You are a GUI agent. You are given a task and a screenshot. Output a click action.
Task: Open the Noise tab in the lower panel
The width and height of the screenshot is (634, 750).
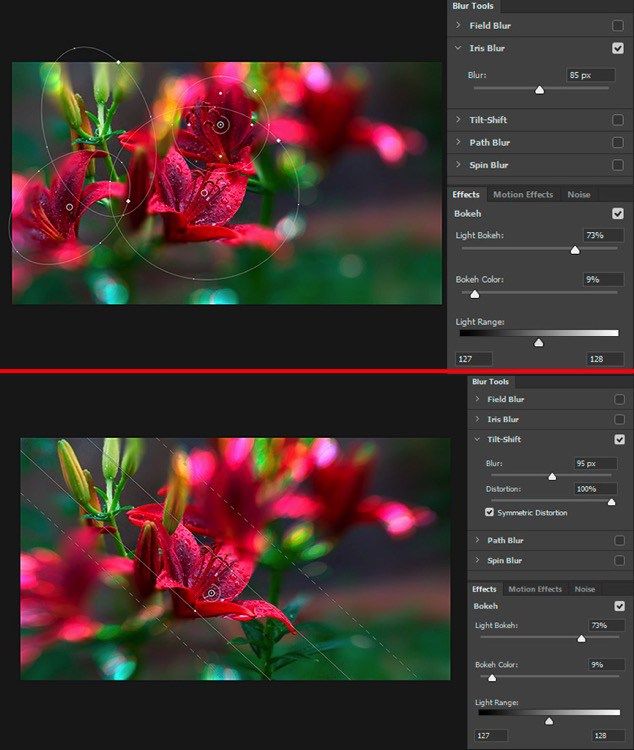point(584,589)
